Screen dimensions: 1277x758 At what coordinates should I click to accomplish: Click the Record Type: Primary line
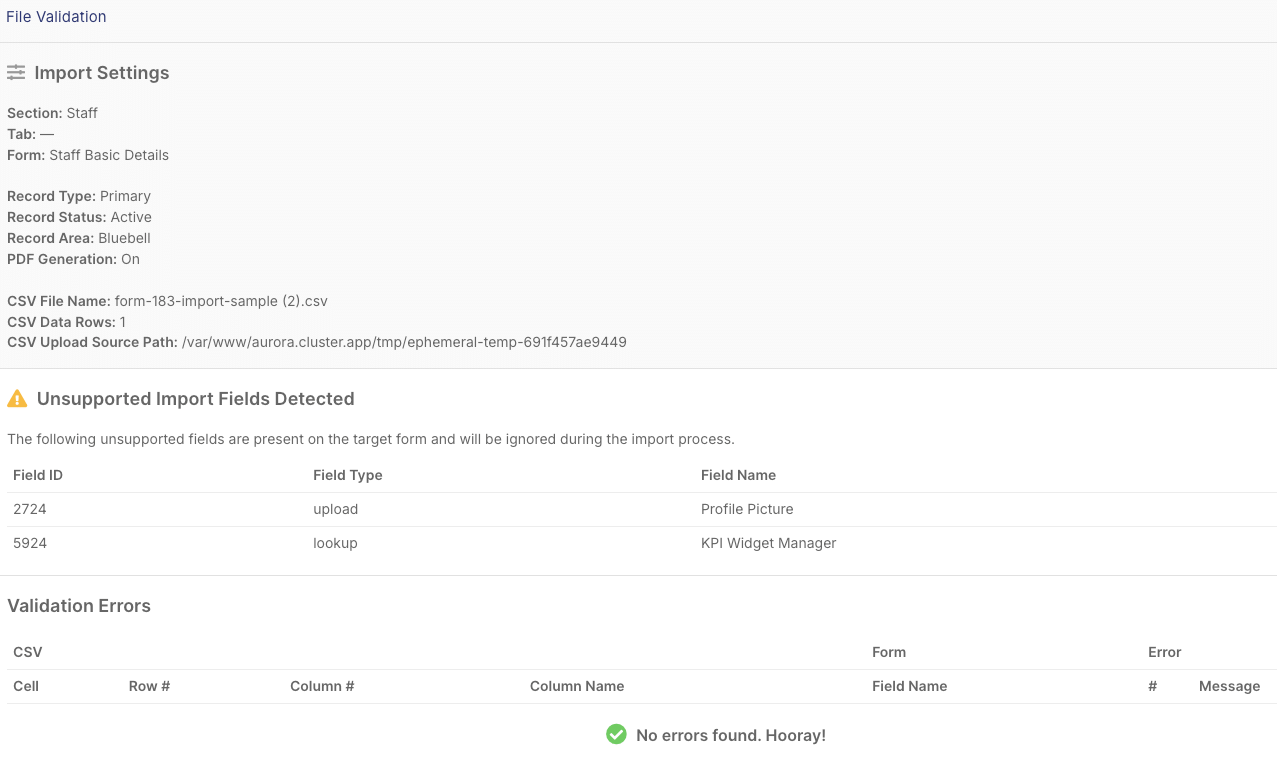point(79,196)
